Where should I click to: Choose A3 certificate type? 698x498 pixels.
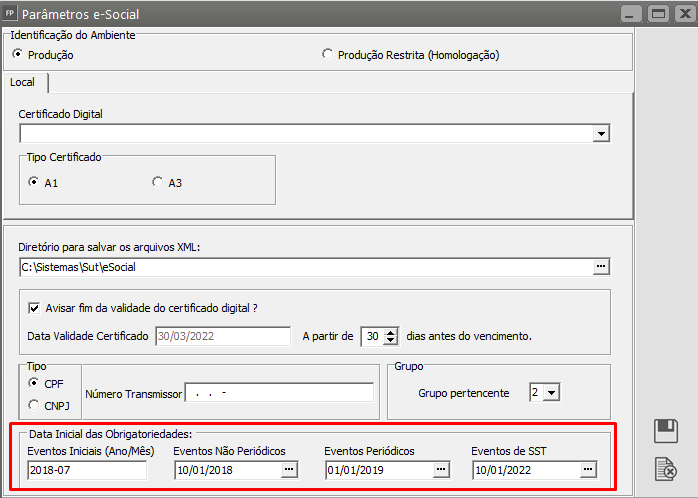coord(157,182)
